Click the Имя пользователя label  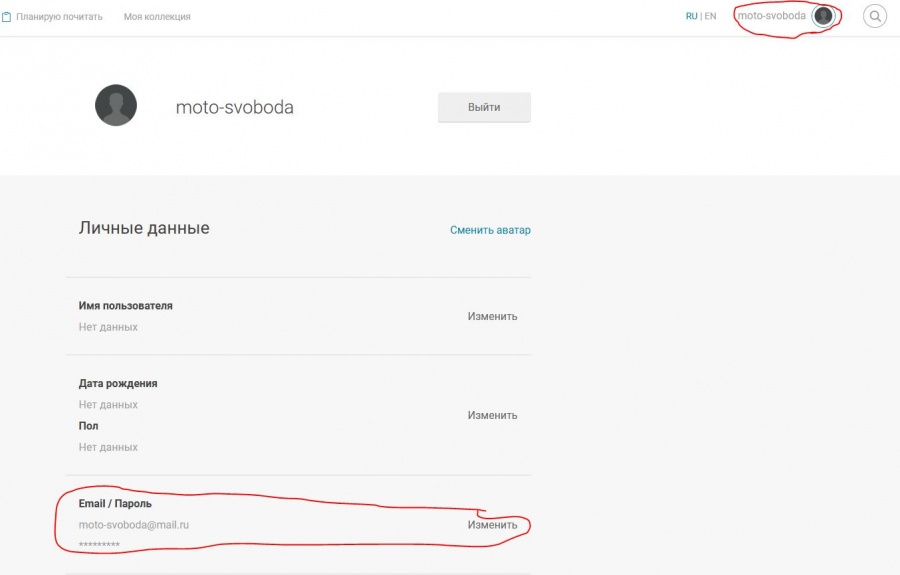click(x=126, y=306)
